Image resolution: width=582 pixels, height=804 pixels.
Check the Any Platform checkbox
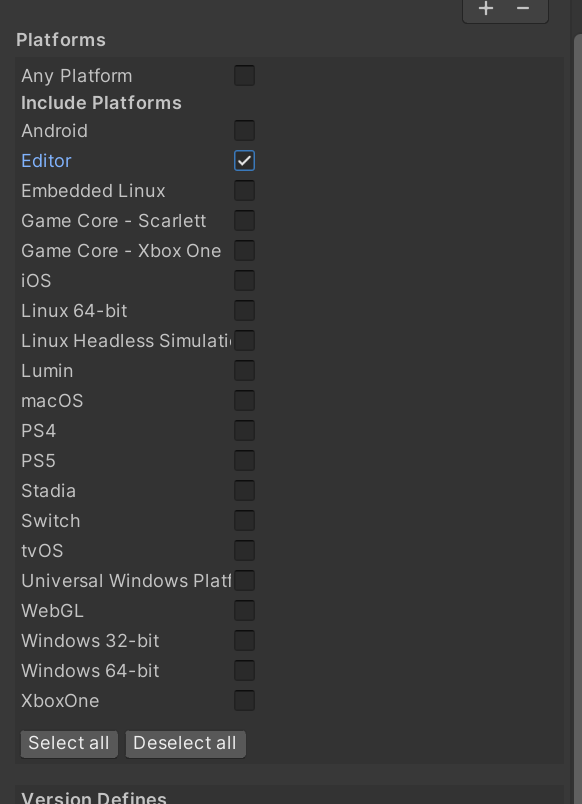pos(244,75)
